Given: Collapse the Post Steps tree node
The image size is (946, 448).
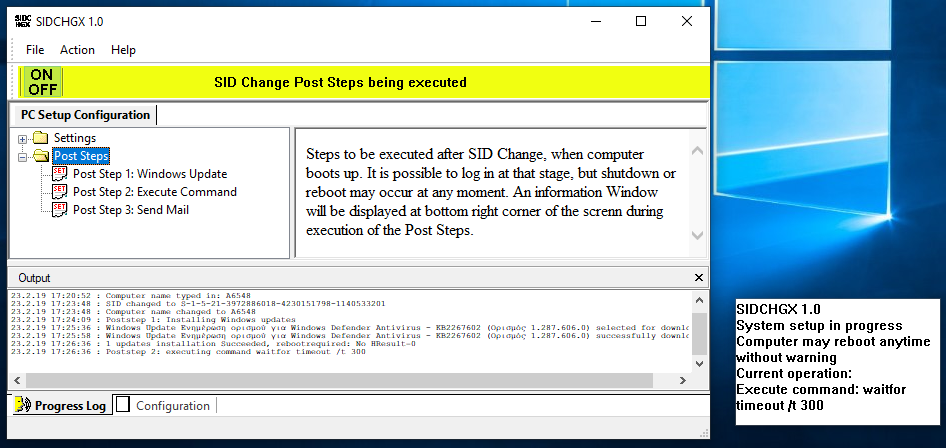Looking at the screenshot, I should 22,157.
